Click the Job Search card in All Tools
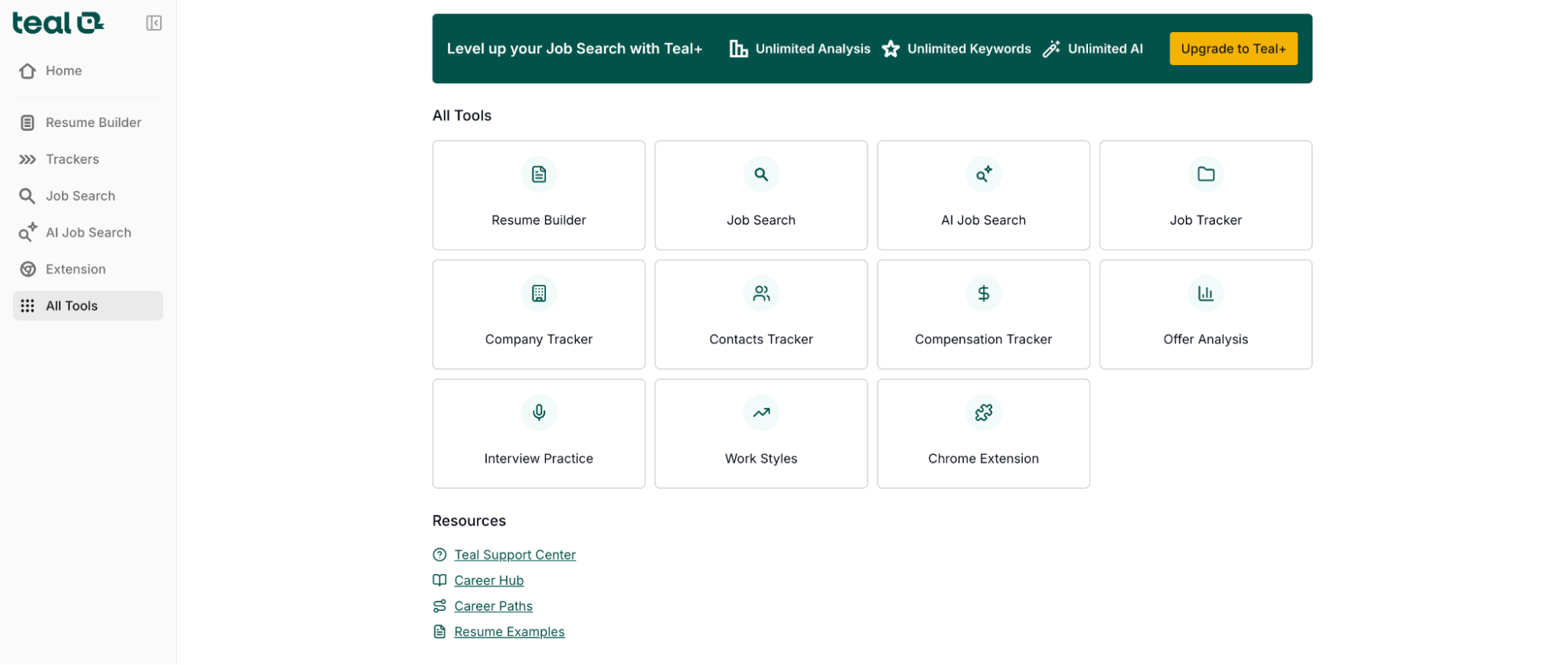This screenshot has height=665, width=1568. pyautogui.click(x=761, y=195)
